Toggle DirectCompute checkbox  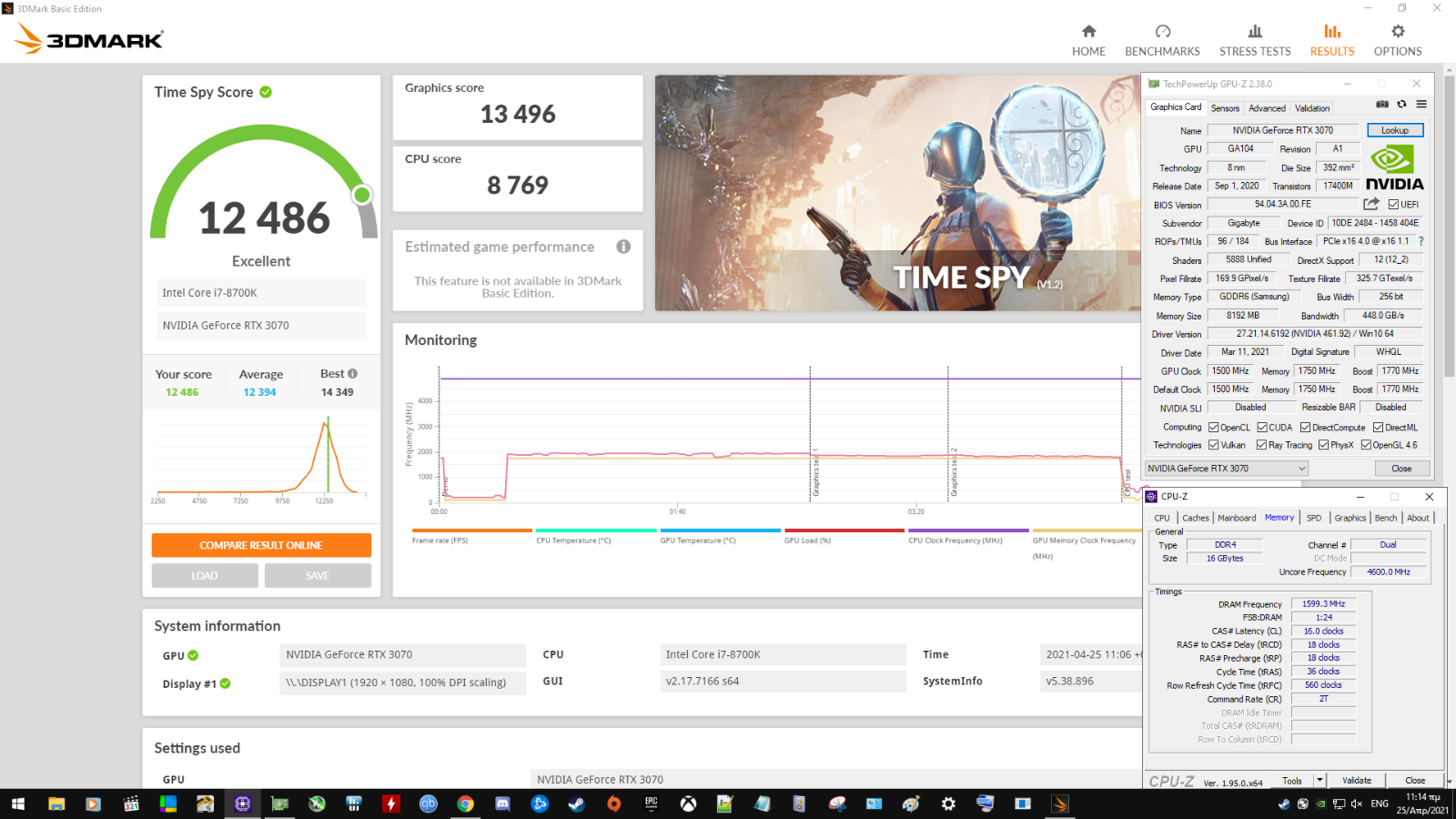coord(1305,428)
